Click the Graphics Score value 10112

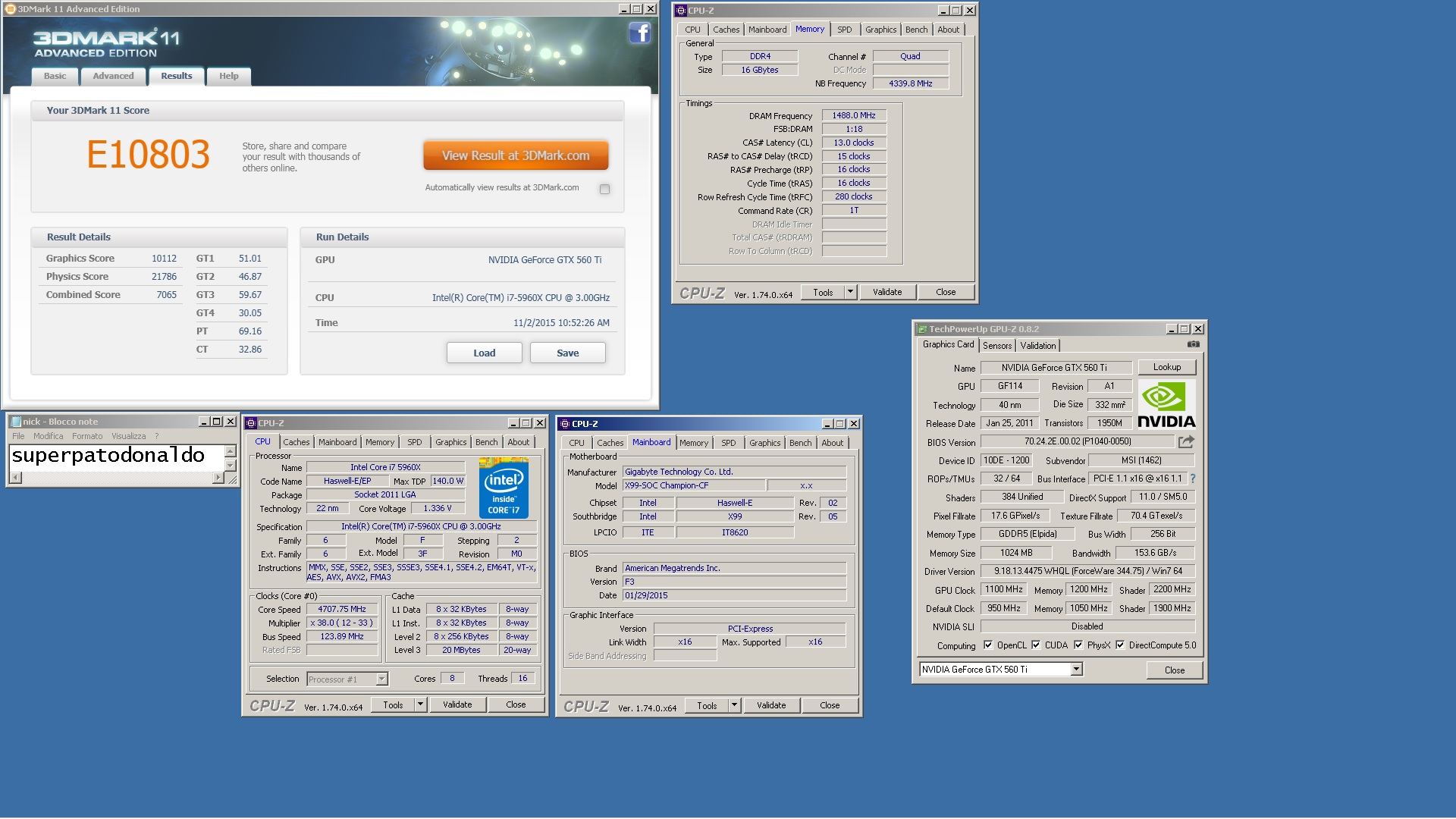pos(164,259)
